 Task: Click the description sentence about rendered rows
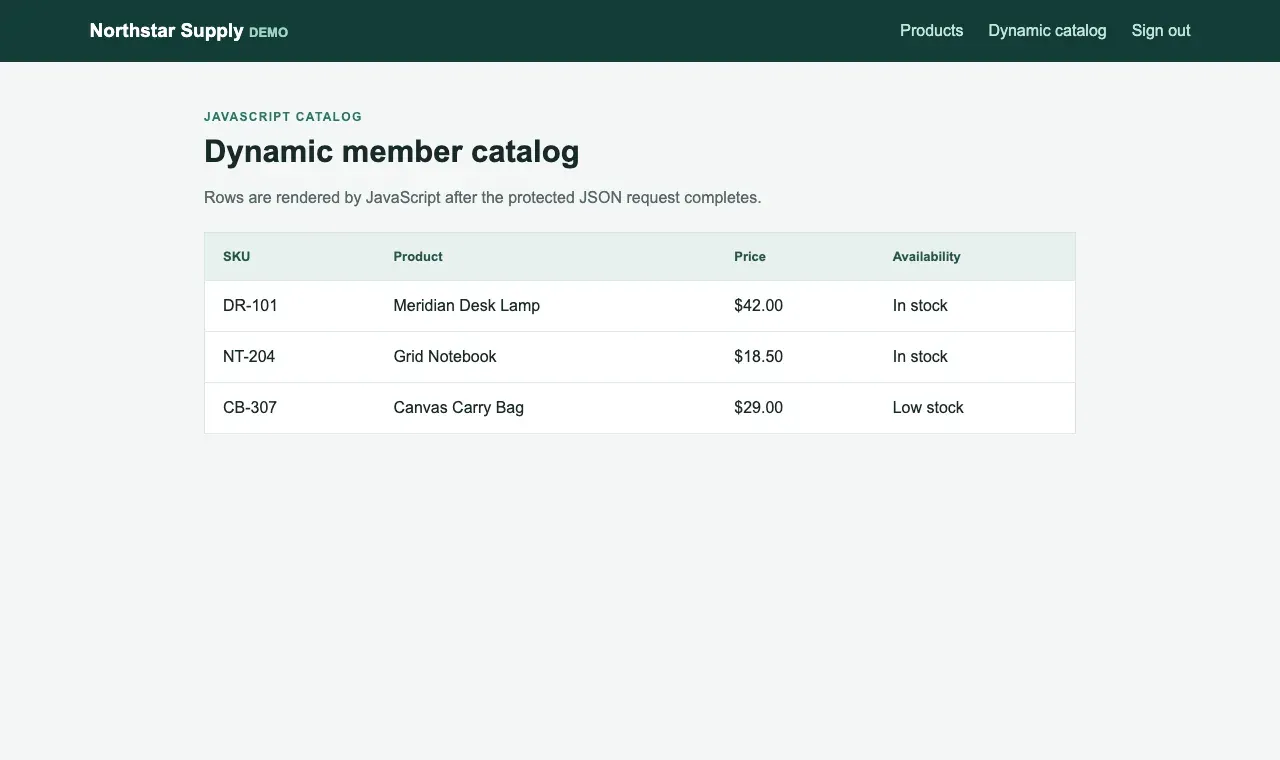[x=483, y=198]
